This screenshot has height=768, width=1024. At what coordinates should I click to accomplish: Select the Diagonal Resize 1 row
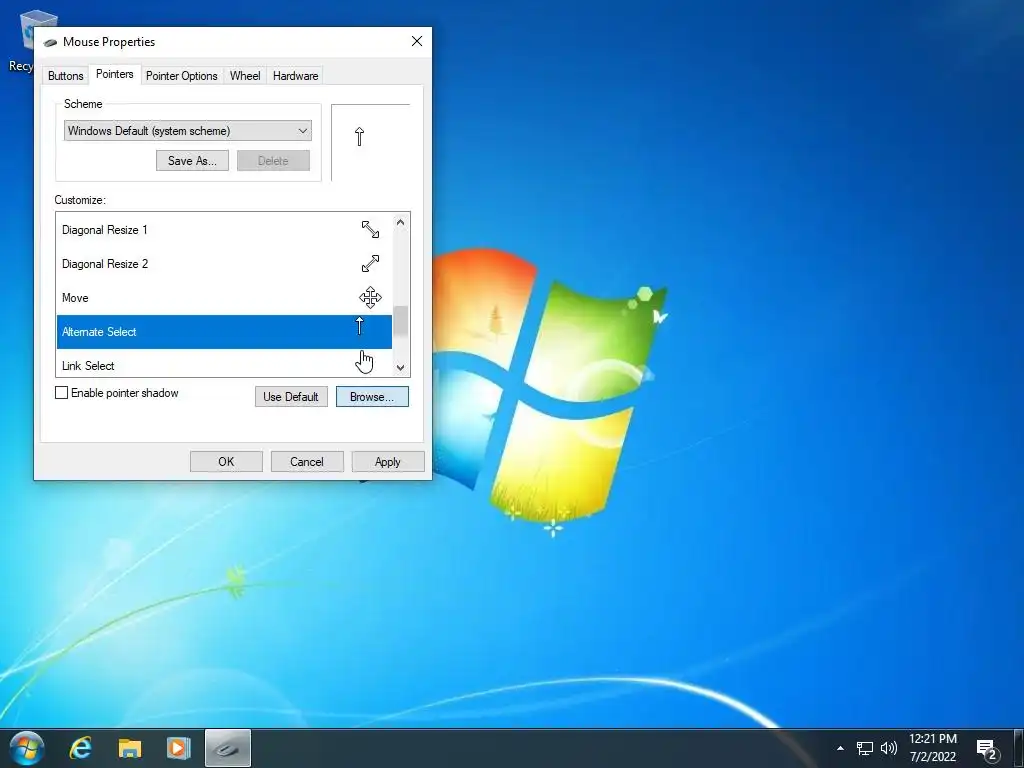tap(224, 230)
